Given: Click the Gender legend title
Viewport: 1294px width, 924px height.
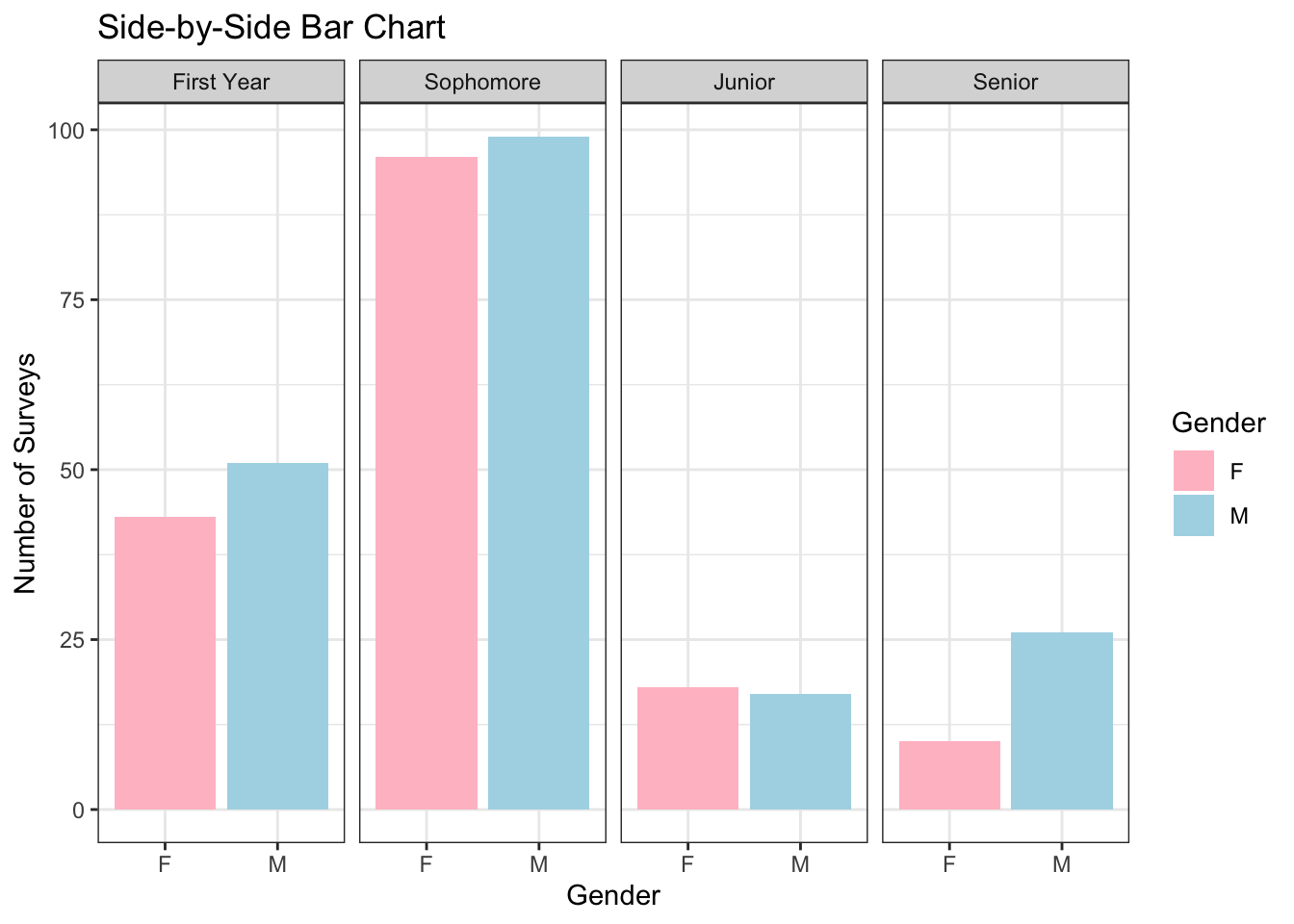Looking at the screenshot, I should pyautogui.click(x=1218, y=423).
